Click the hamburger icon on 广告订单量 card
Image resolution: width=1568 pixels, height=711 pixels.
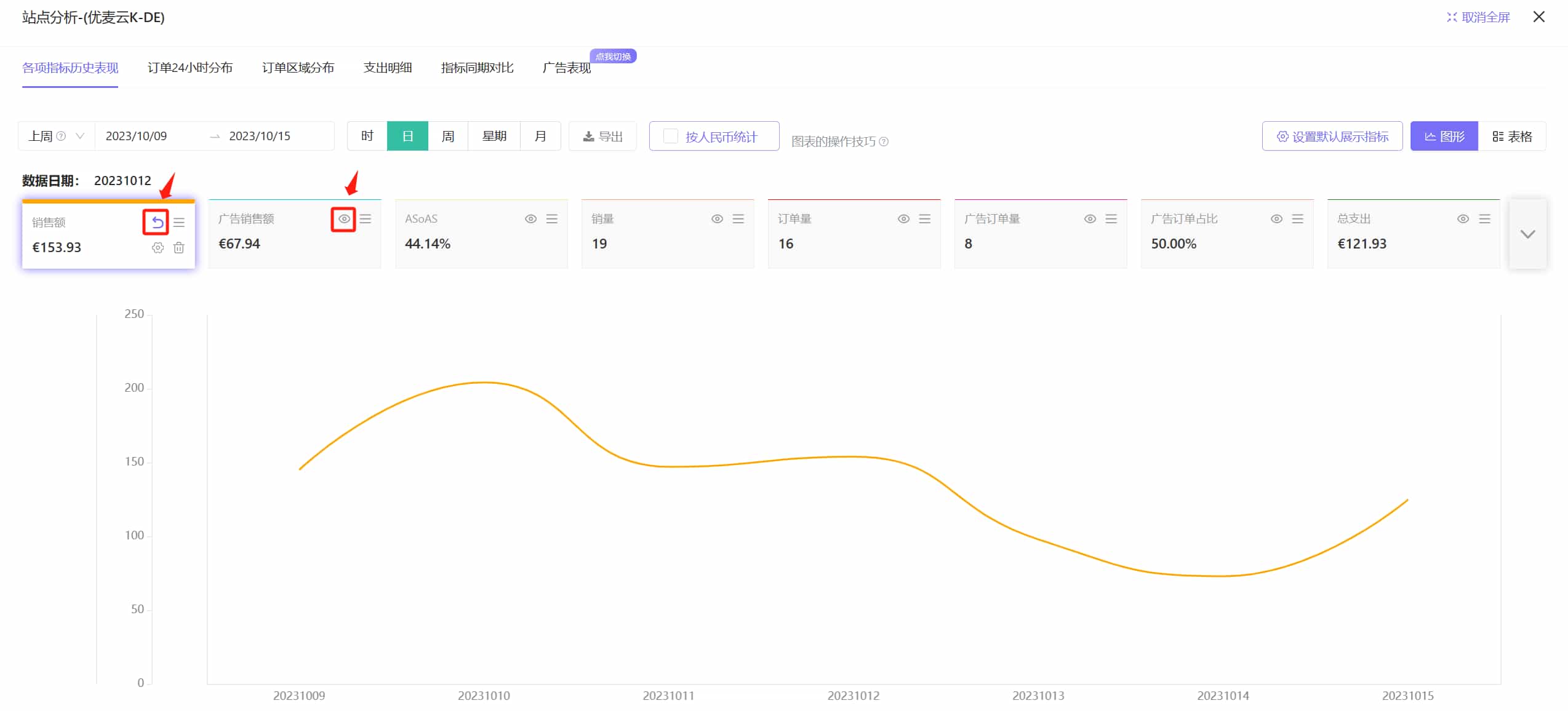[x=1111, y=219]
